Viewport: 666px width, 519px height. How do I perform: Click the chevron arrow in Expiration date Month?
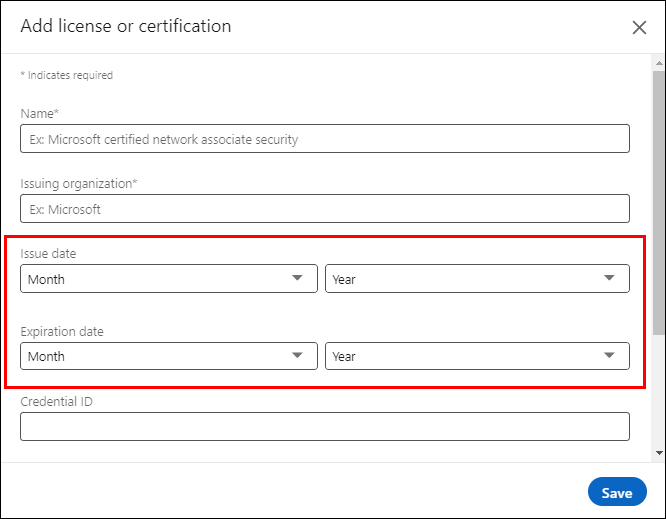pos(297,355)
